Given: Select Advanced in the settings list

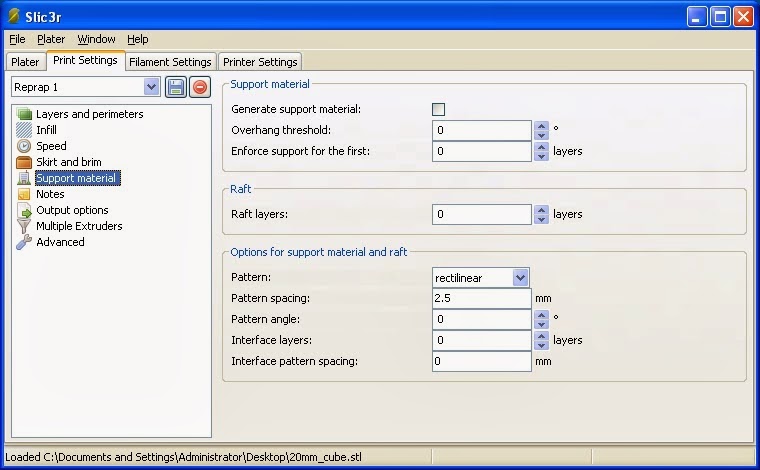Looking at the screenshot, I should pyautogui.click(x=60, y=242).
